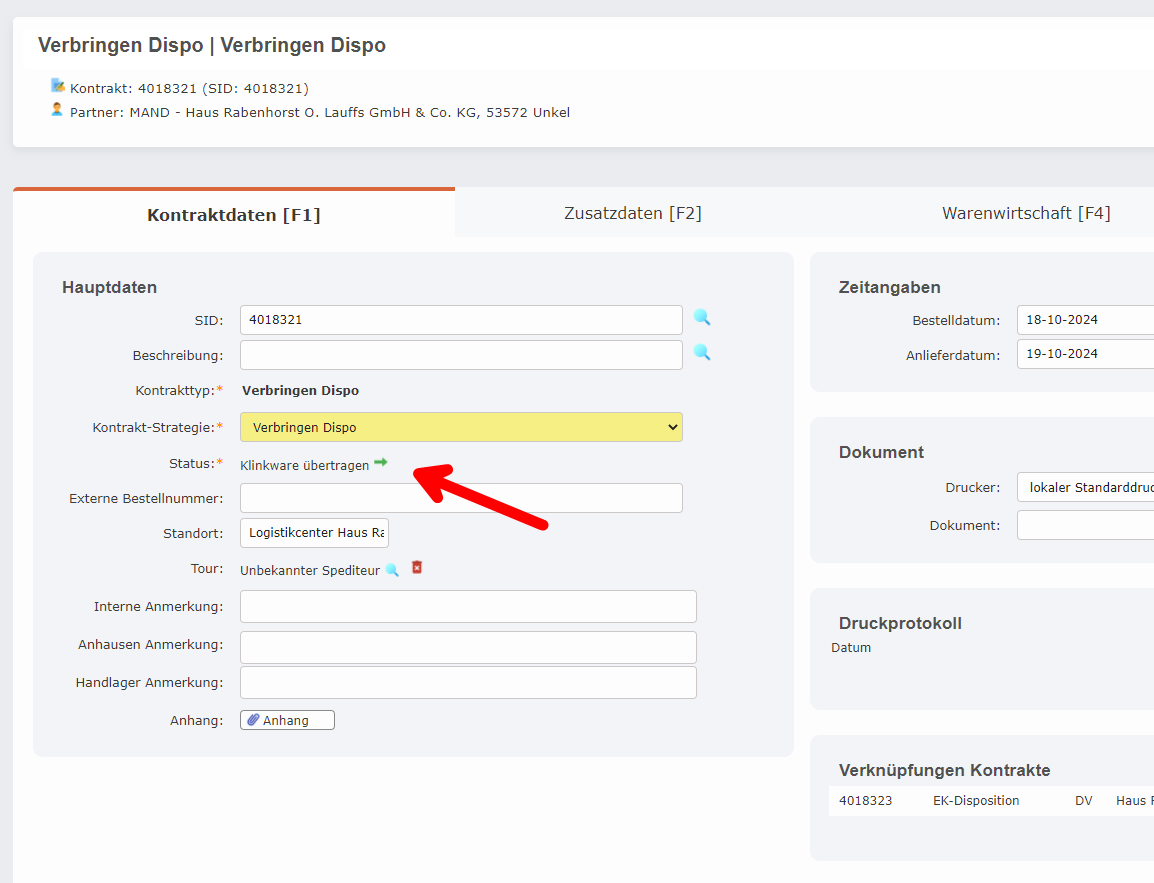The image size is (1154, 883).
Task: Expand the Drucker dropdown
Action: (x=1100, y=487)
